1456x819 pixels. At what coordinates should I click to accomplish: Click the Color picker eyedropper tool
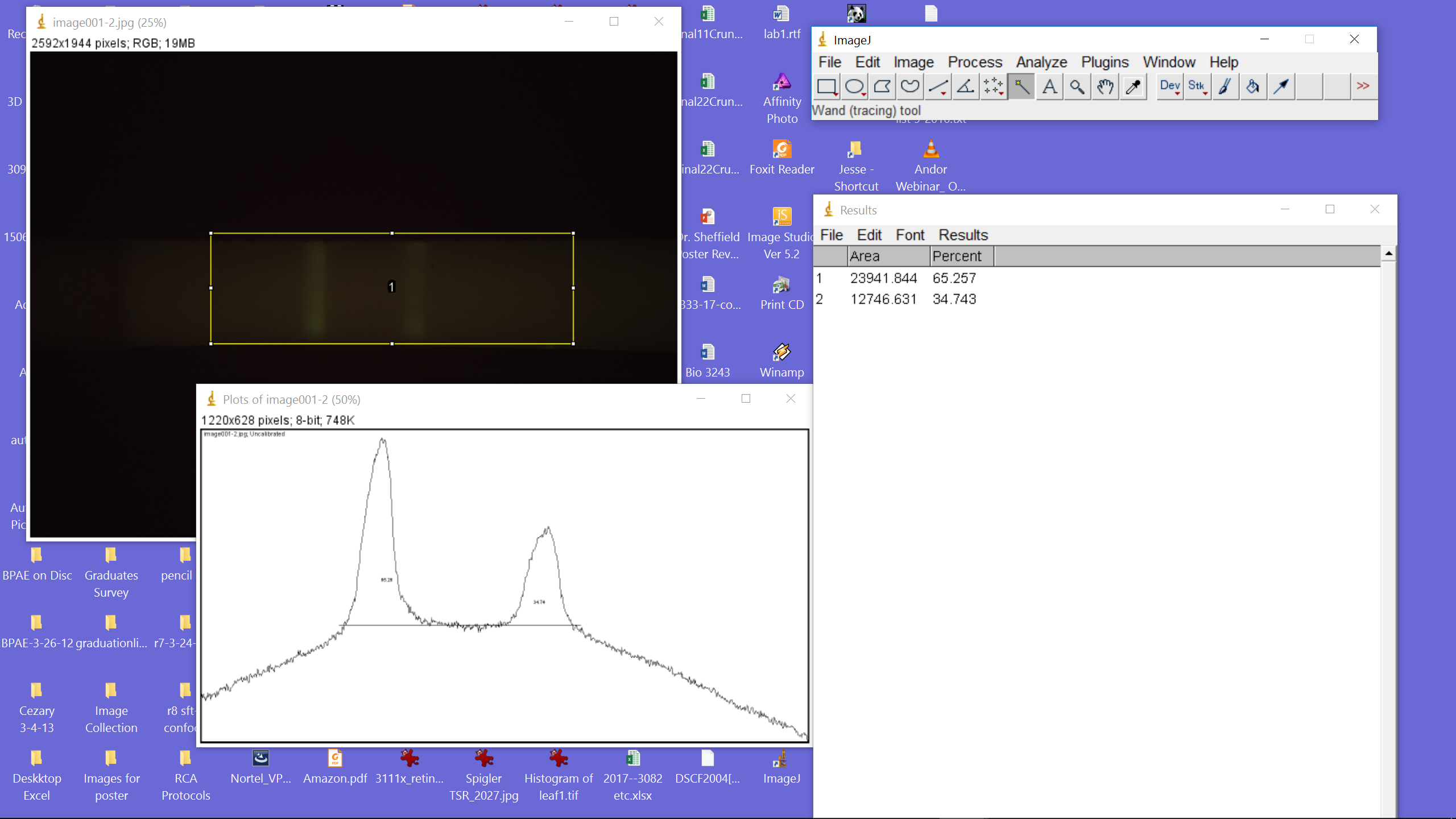(1133, 86)
